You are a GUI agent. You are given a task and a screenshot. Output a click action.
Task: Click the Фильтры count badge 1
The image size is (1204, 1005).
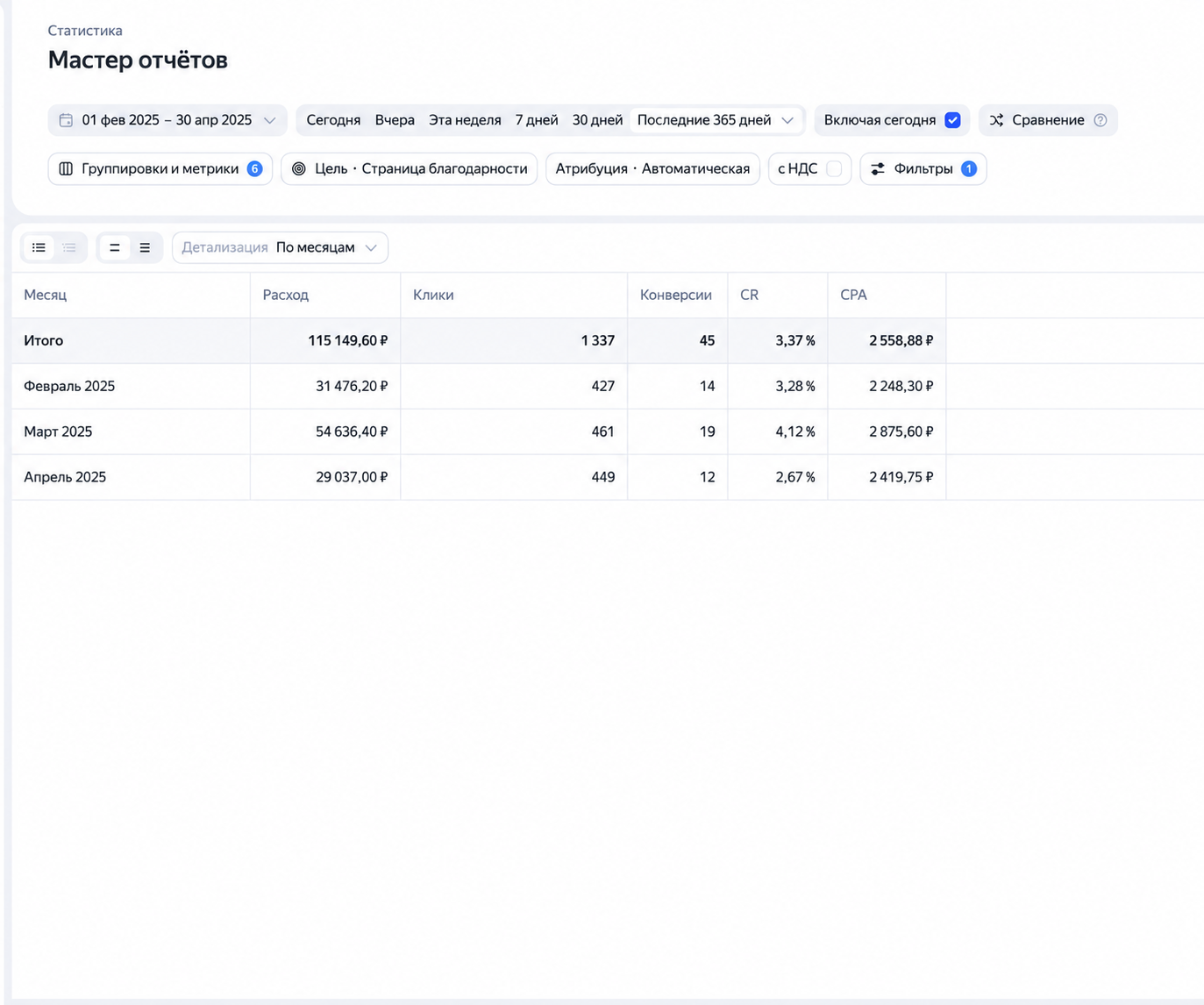click(969, 168)
